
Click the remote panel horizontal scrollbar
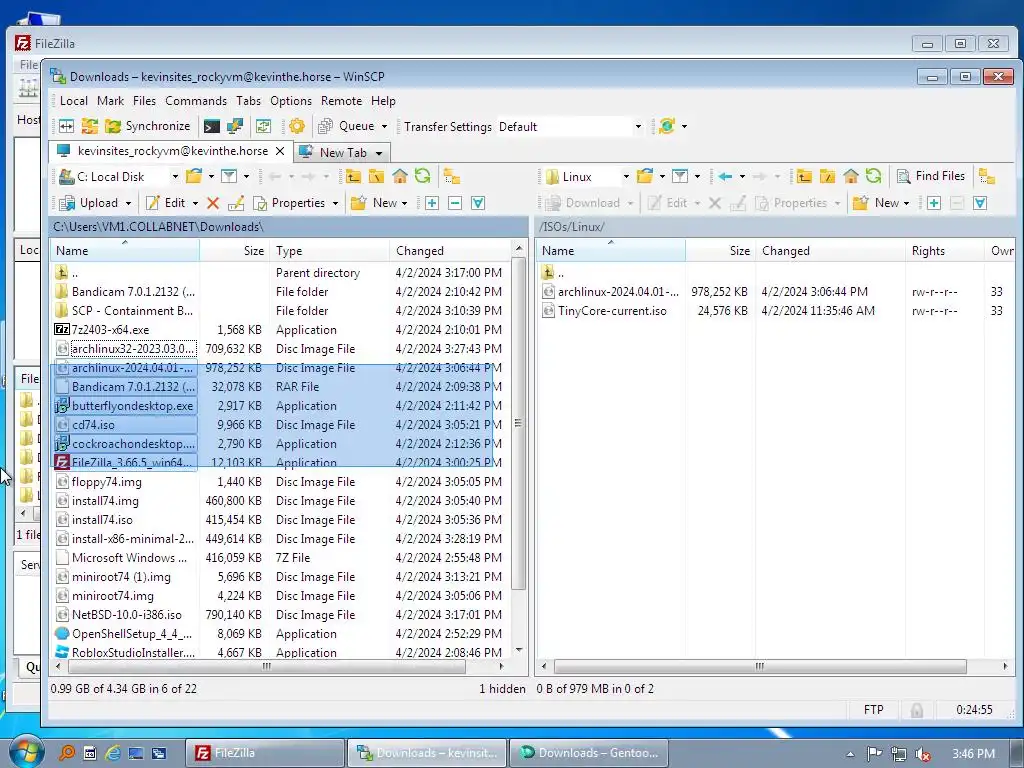[x=760, y=667]
